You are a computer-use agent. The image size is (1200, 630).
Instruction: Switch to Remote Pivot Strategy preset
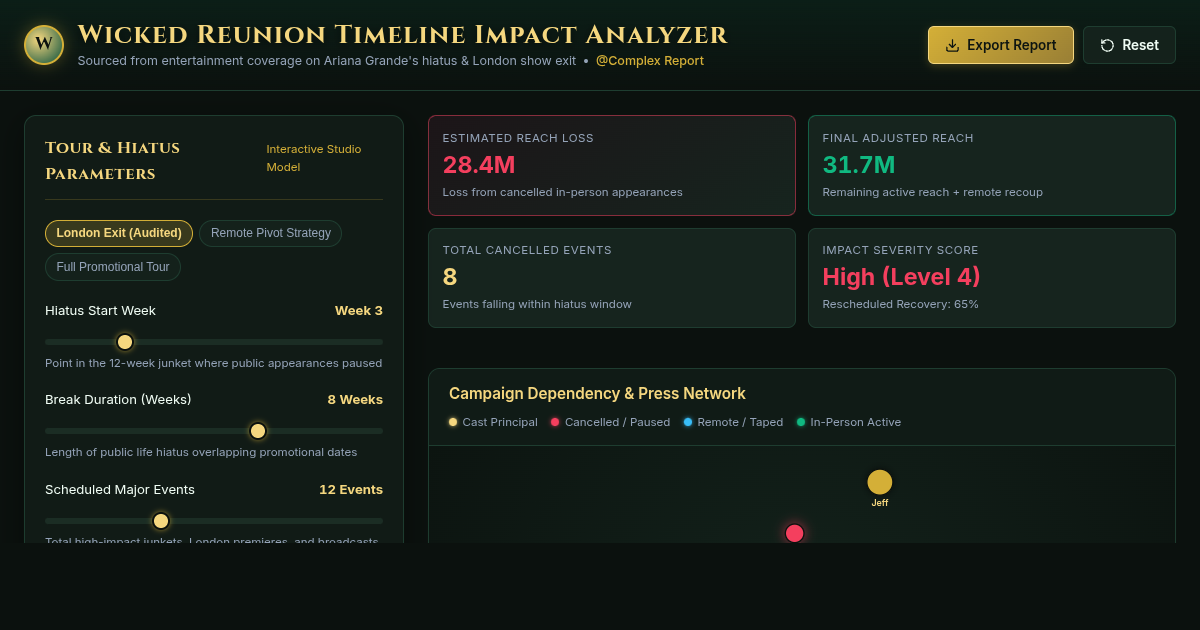point(271,233)
